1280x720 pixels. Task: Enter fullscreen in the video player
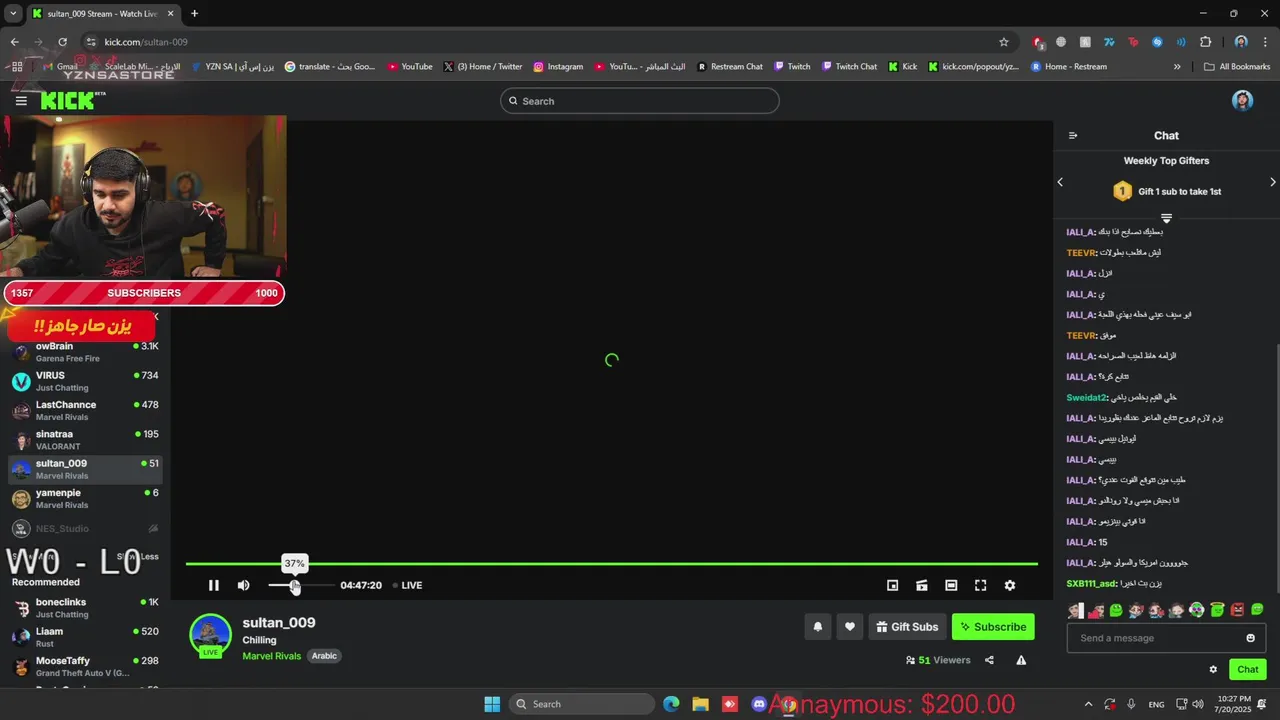click(980, 585)
